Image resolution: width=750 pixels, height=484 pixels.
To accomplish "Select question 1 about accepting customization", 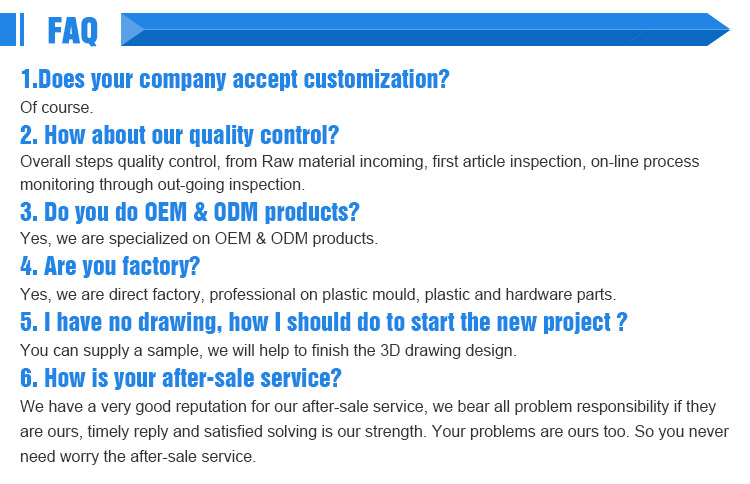I will point(234,79).
